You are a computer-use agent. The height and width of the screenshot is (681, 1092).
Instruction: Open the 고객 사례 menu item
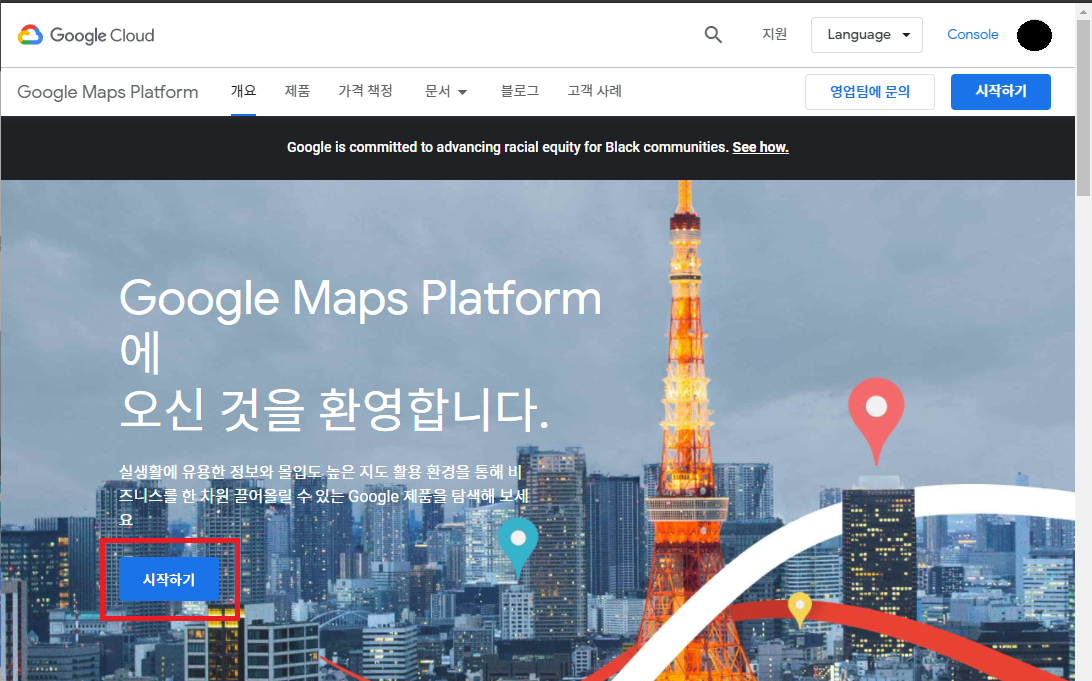point(595,91)
